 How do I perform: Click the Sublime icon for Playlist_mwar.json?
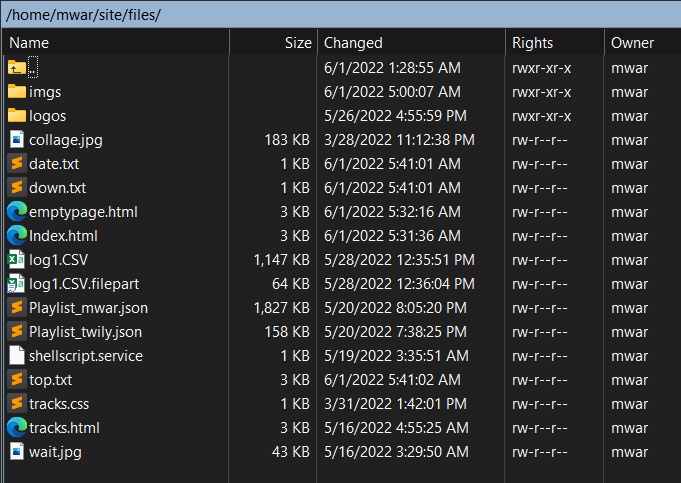coord(16,307)
